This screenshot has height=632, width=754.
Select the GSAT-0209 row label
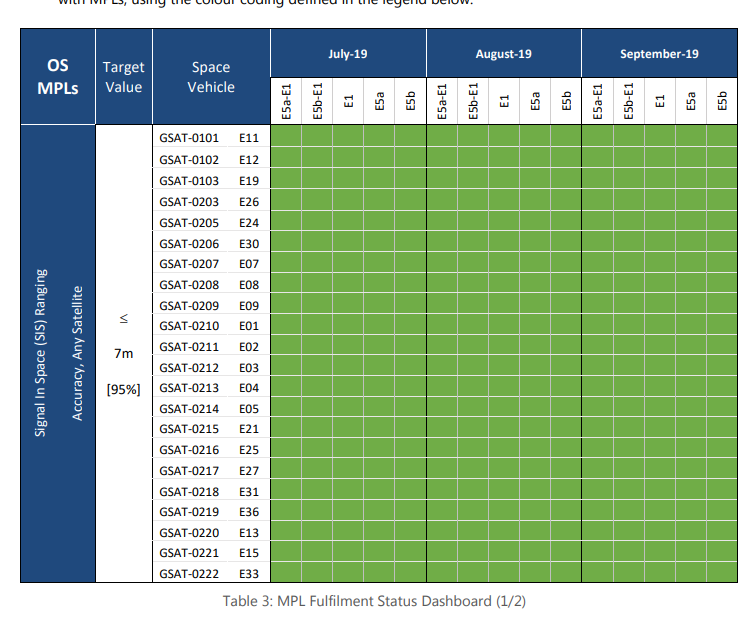[189, 306]
